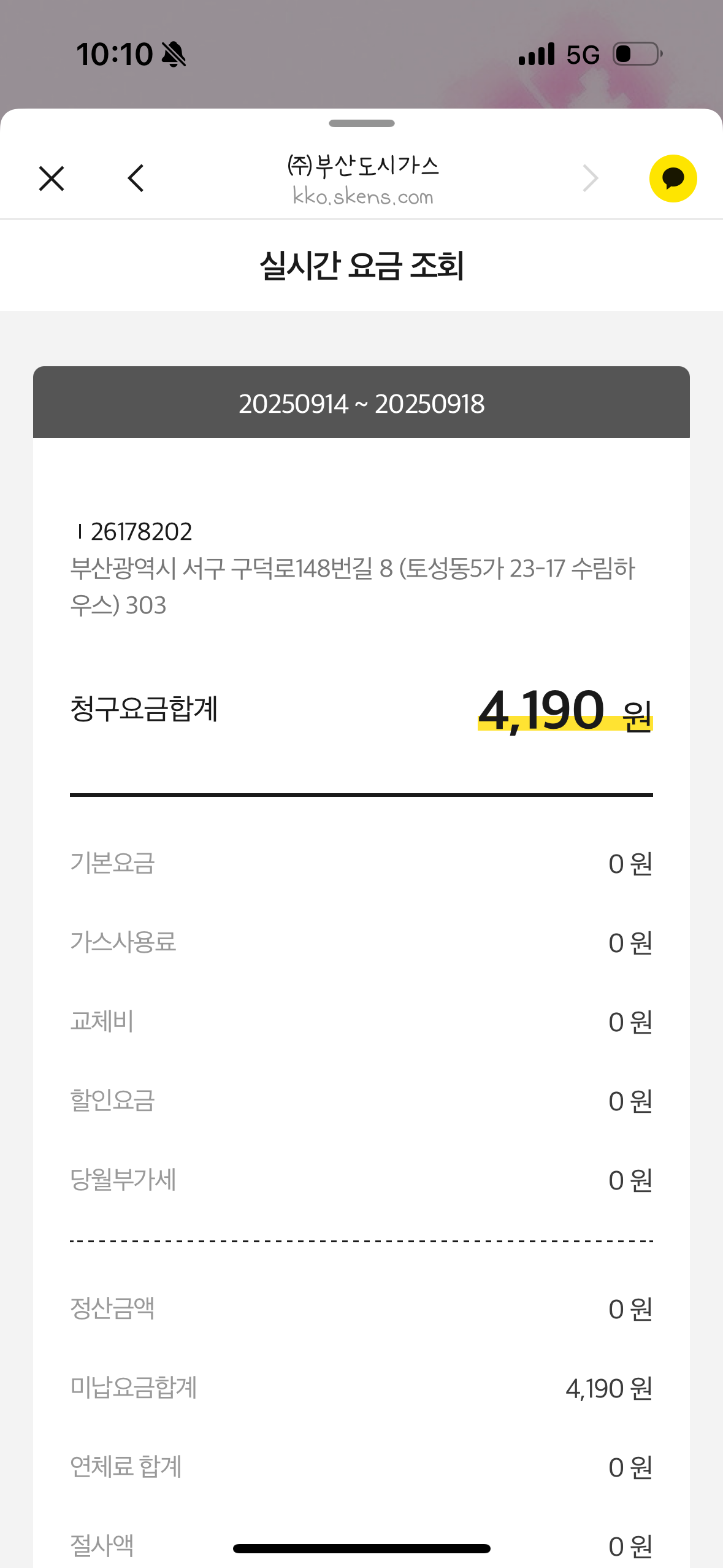Select the 청구요금합계 label
This screenshot has width=723, height=1568.
click(144, 709)
